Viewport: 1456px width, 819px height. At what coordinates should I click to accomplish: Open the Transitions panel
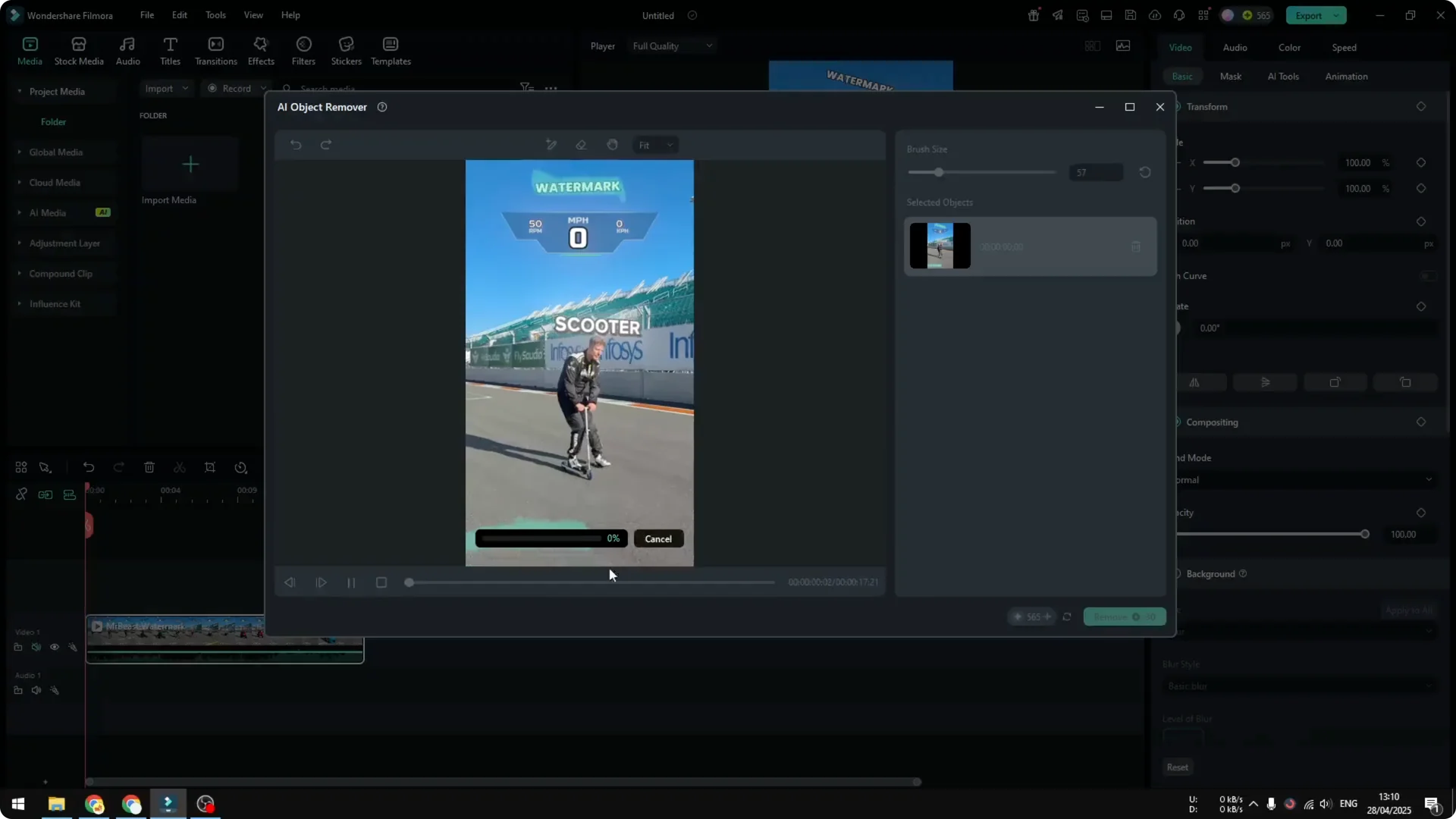tap(215, 50)
